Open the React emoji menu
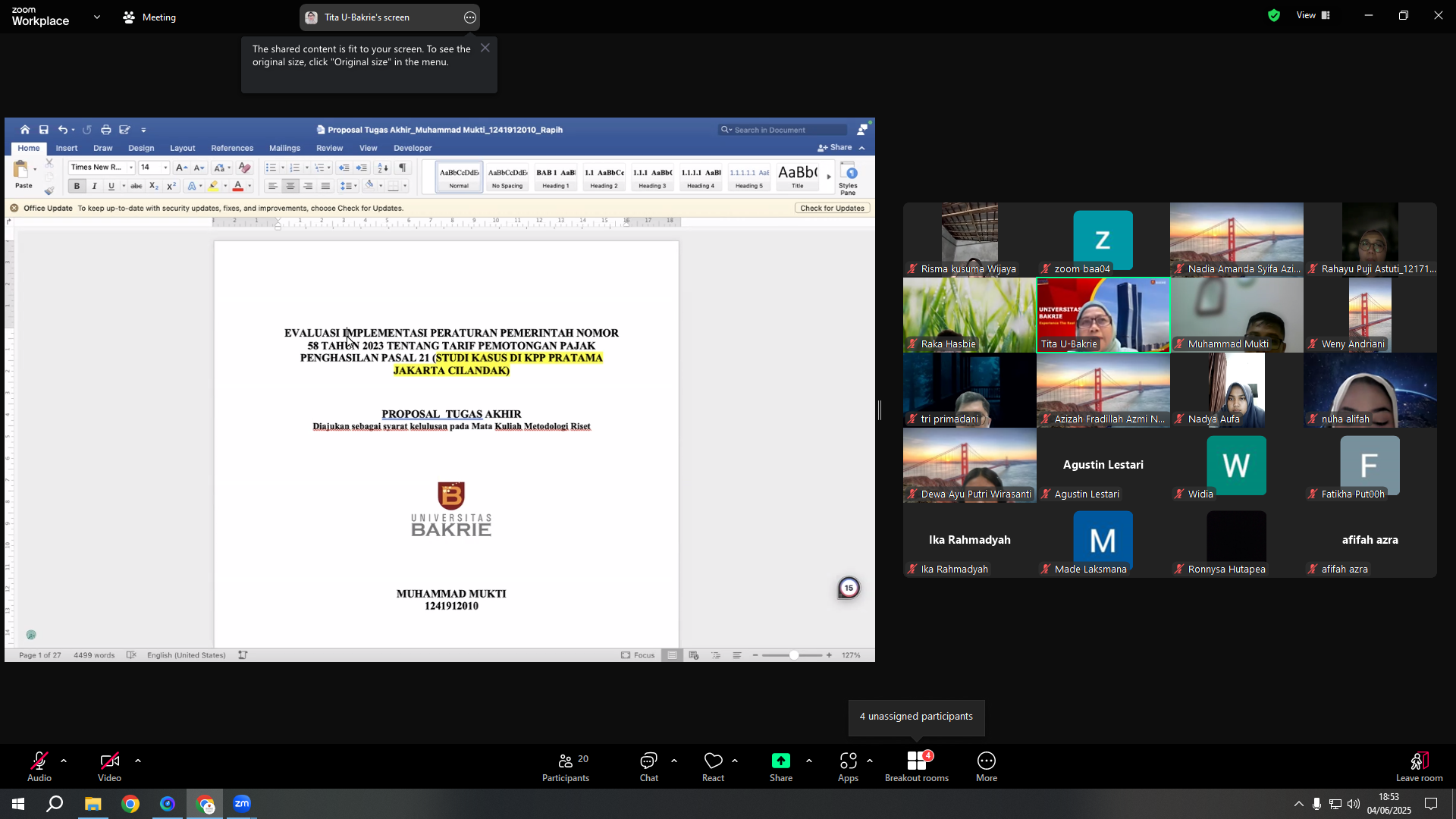Image resolution: width=1456 pixels, height=819 pixels. tap(713, 767)
